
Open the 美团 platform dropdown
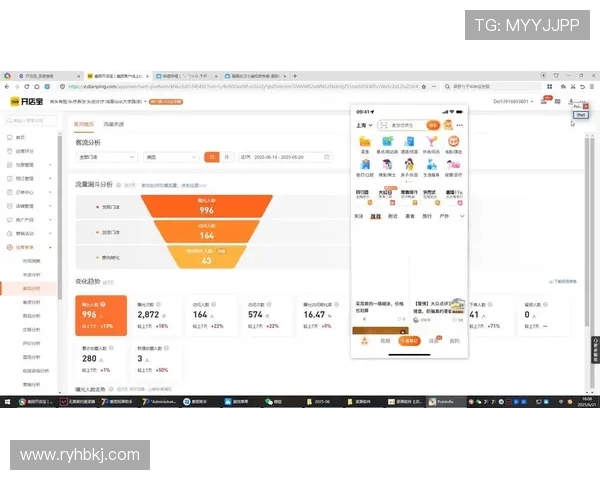[169, 157]
